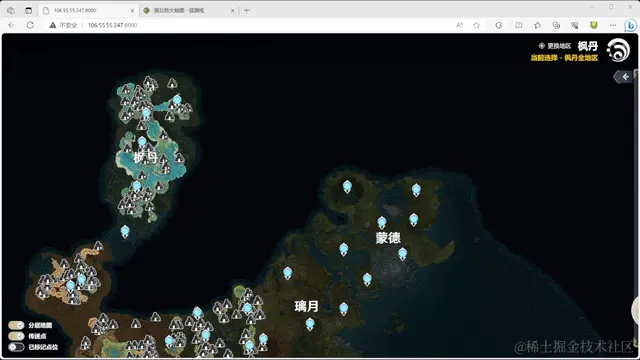Select the lone teleport marker in the sea south of 枫丹
This screenshot has height=360, width=640.
tap(125, 232)
